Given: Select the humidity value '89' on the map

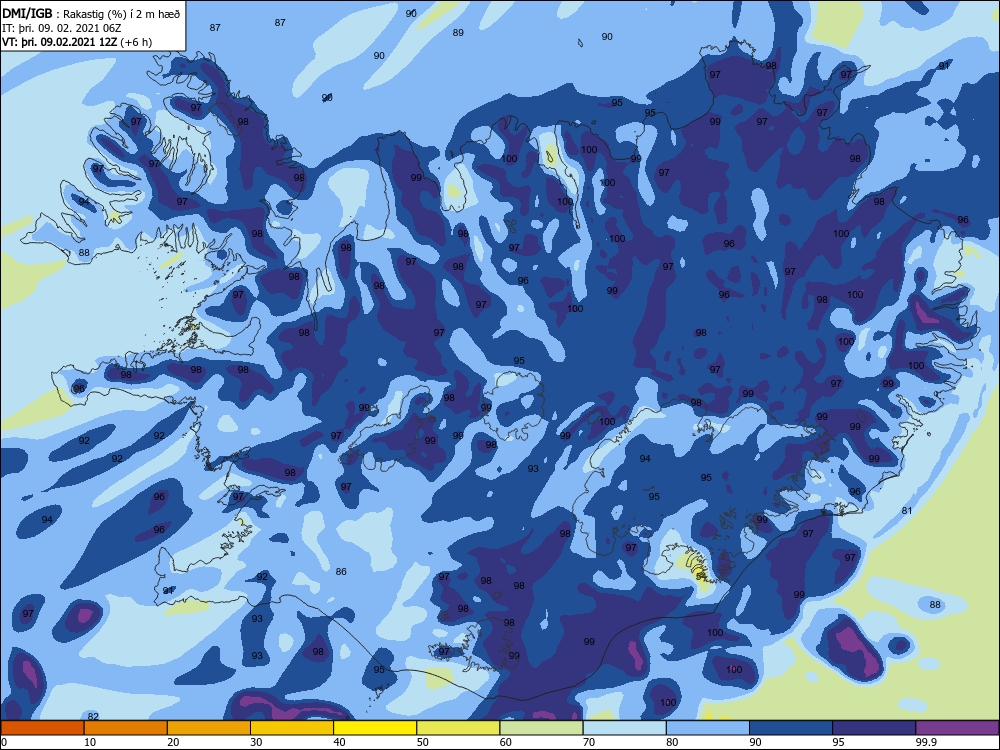Looking at the screenshot, I should coord(458,33).
